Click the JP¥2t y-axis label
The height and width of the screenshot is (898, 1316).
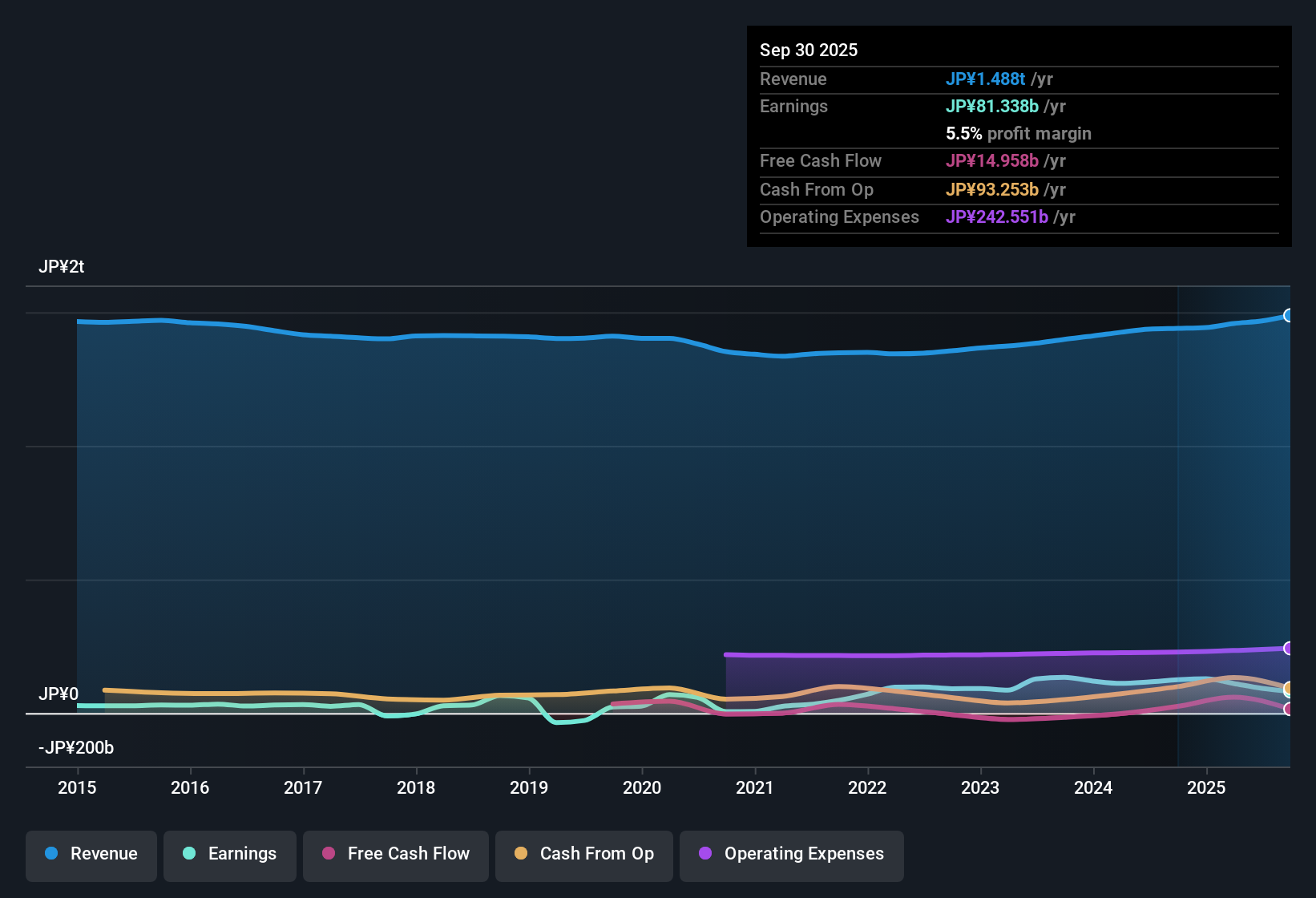click(62, 267)
